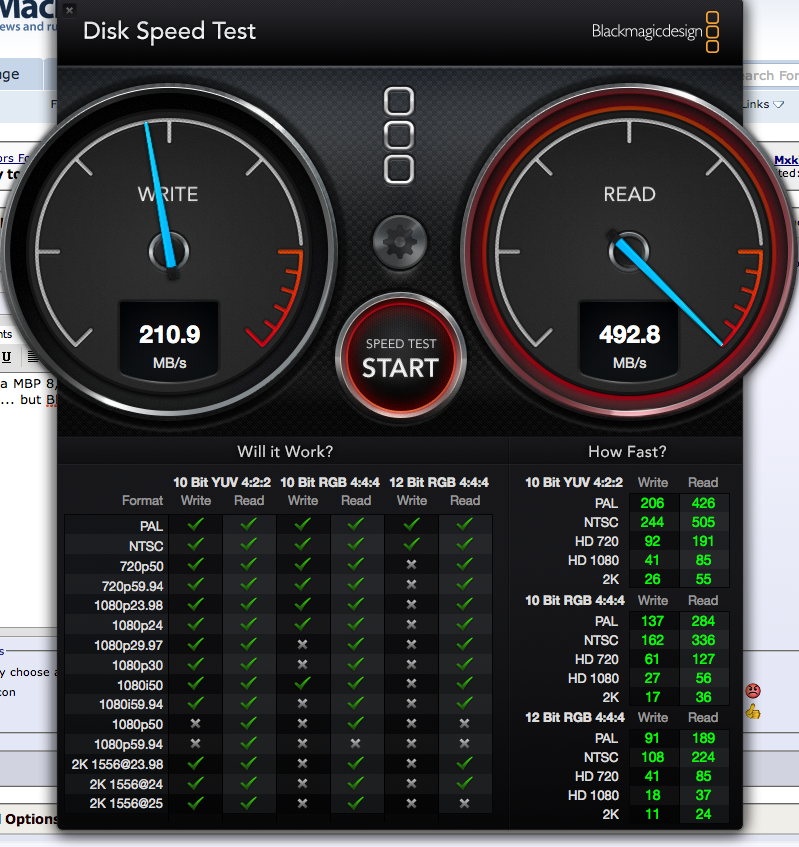Click the 2K 1556@24 format row label
Screen dimensions: 799x847
[126, 784]
